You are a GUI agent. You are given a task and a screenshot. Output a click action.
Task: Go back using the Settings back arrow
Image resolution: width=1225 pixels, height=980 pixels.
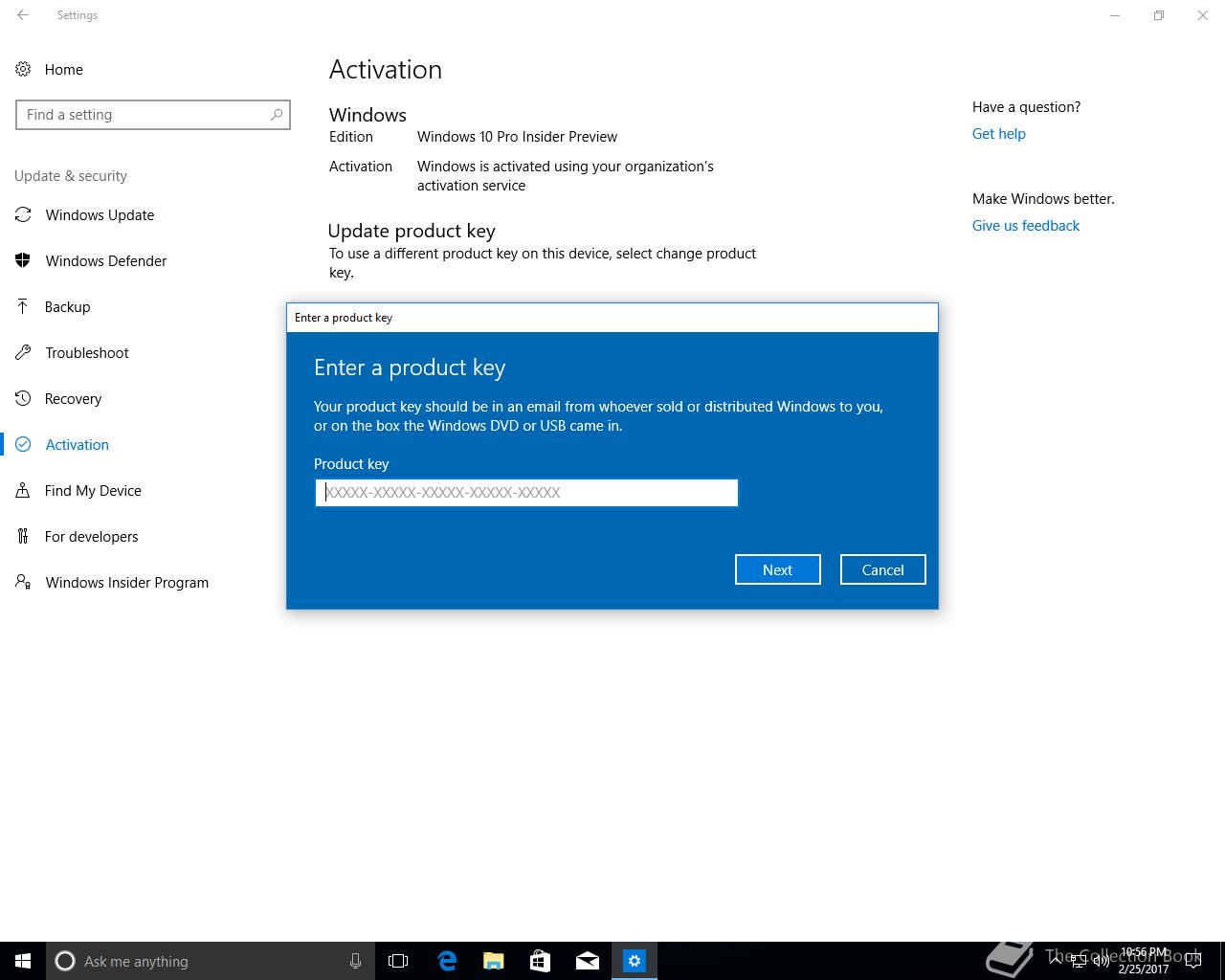(x=23, y=15)
